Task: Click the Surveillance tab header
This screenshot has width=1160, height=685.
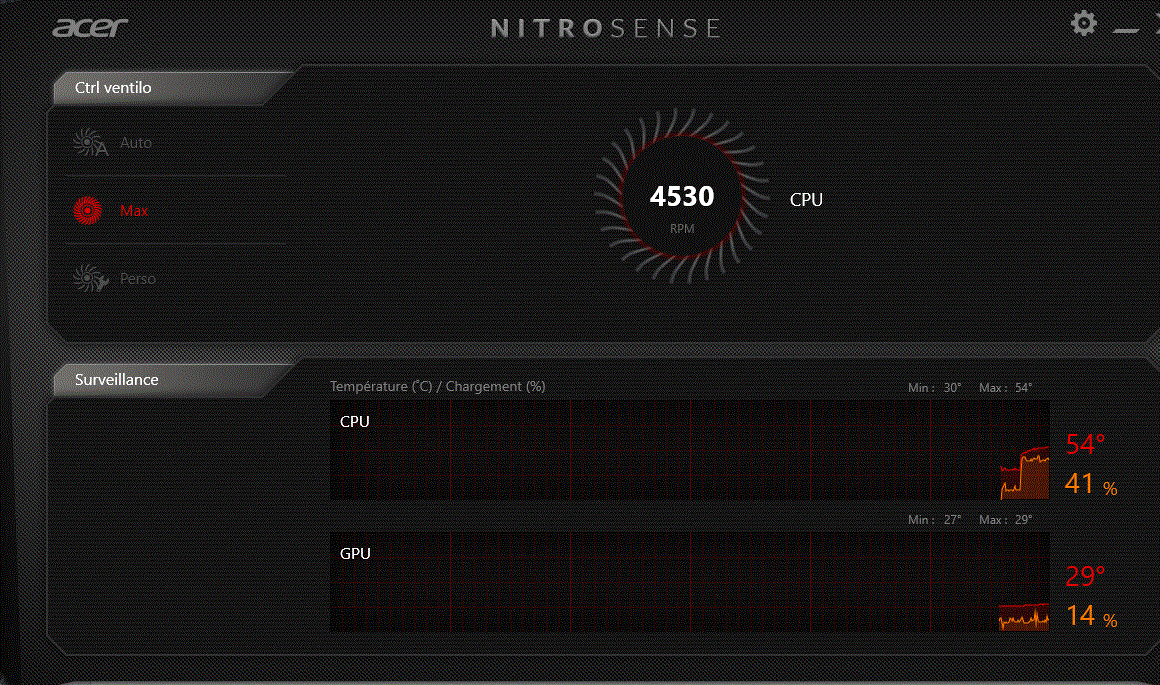Action: tap(172, 380)
